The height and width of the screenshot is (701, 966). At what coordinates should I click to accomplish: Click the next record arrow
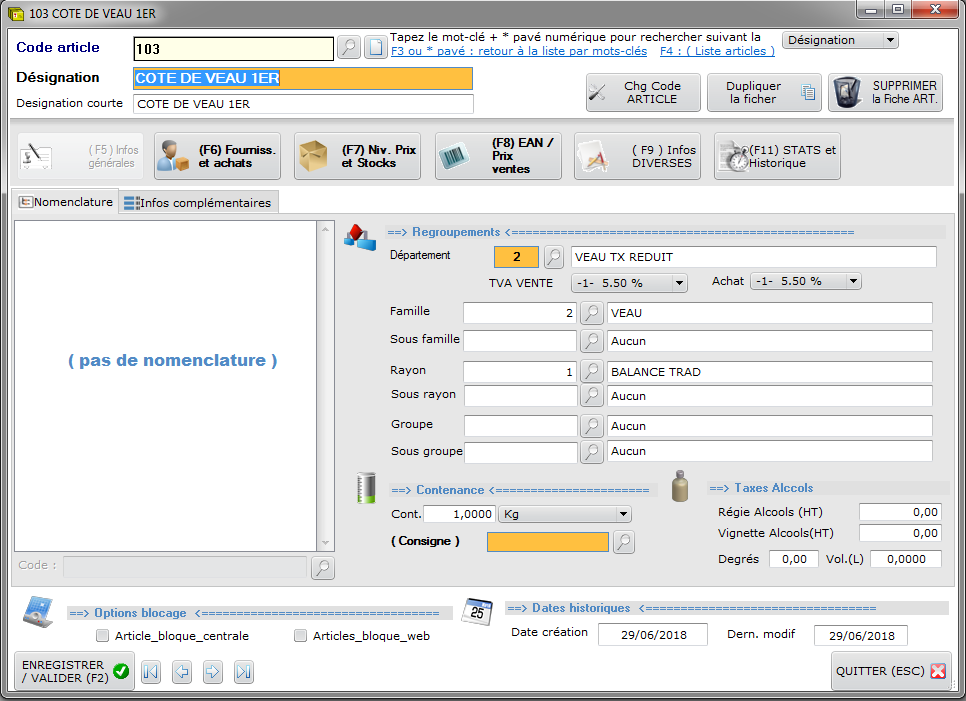[212, 672]
